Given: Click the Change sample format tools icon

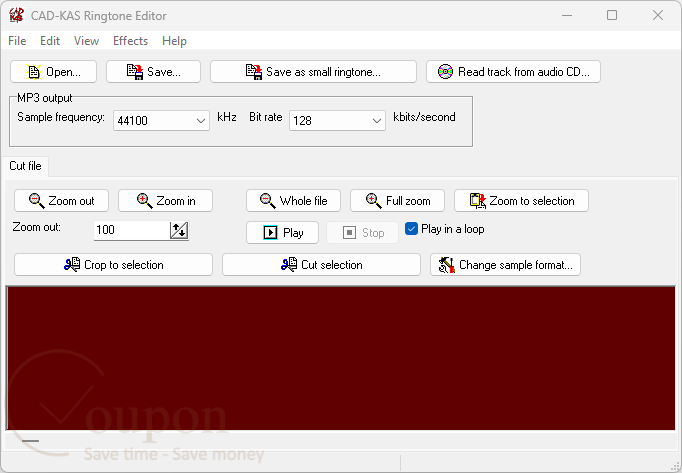Looking at the screenshot, I should tap(446, 265).
